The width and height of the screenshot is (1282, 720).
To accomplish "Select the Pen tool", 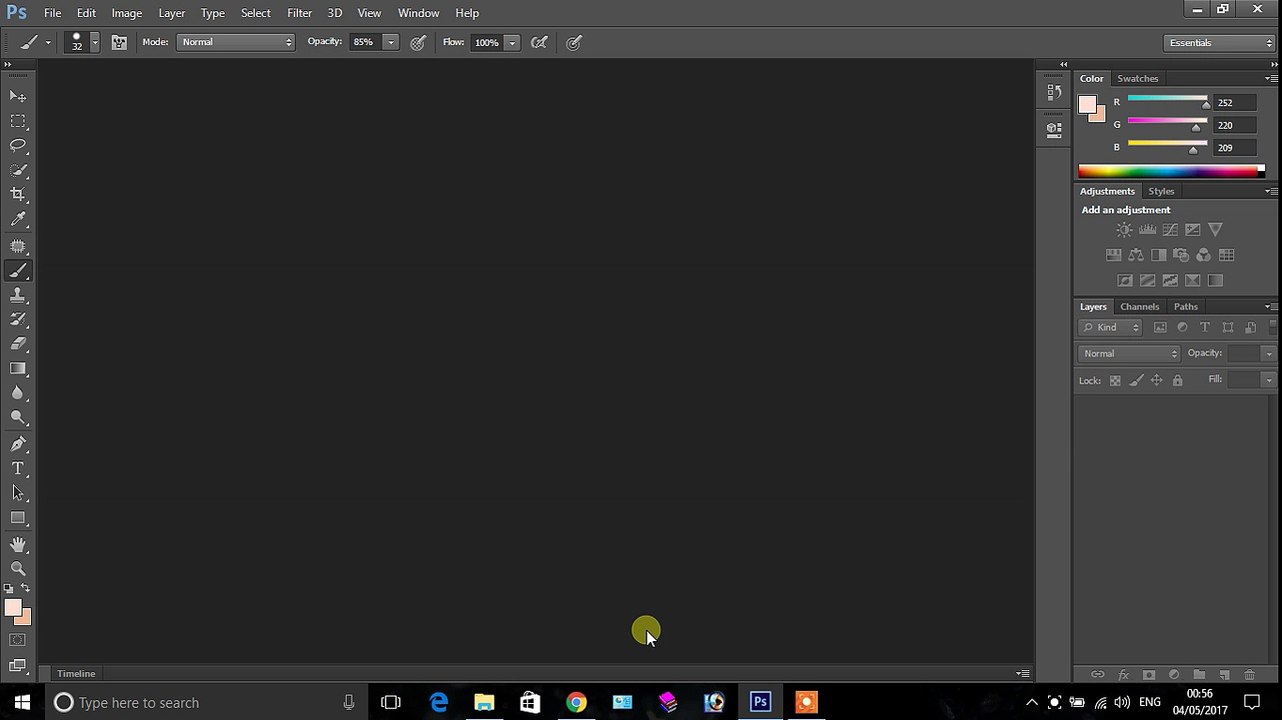I will pyautogui.click(x=18, y=444).
